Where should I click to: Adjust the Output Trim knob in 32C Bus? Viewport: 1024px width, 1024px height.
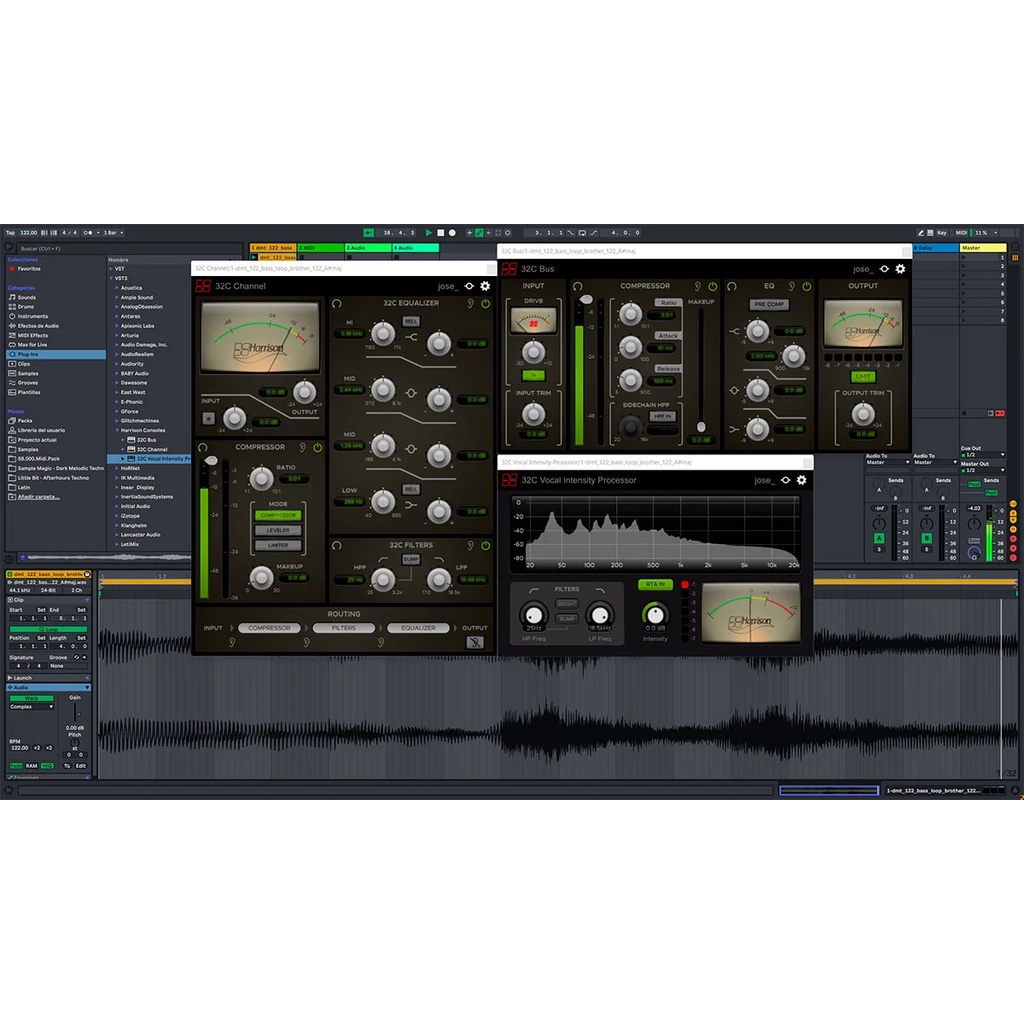[863, 414]
